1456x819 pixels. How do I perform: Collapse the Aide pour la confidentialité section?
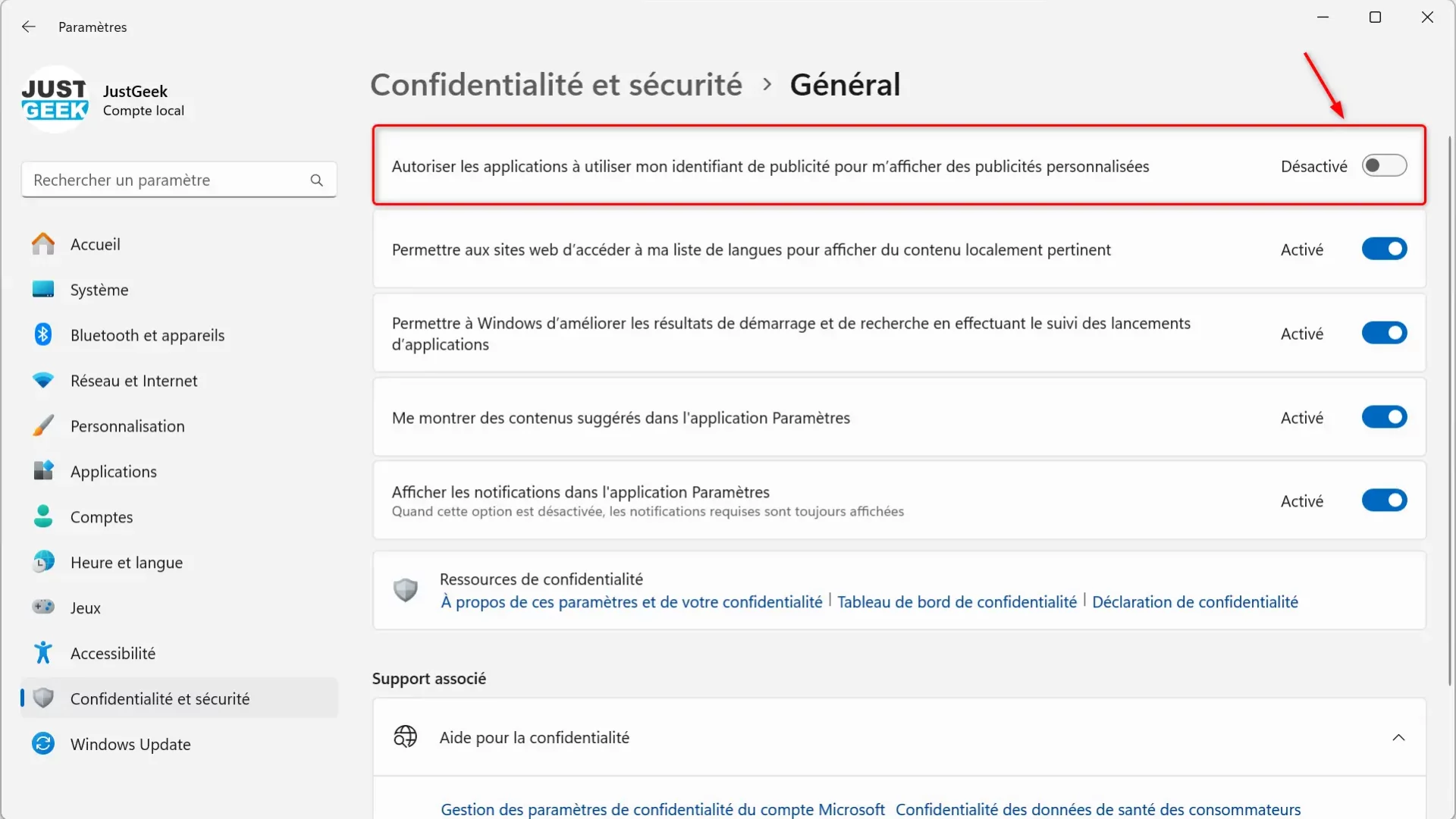pos(1398,737)
